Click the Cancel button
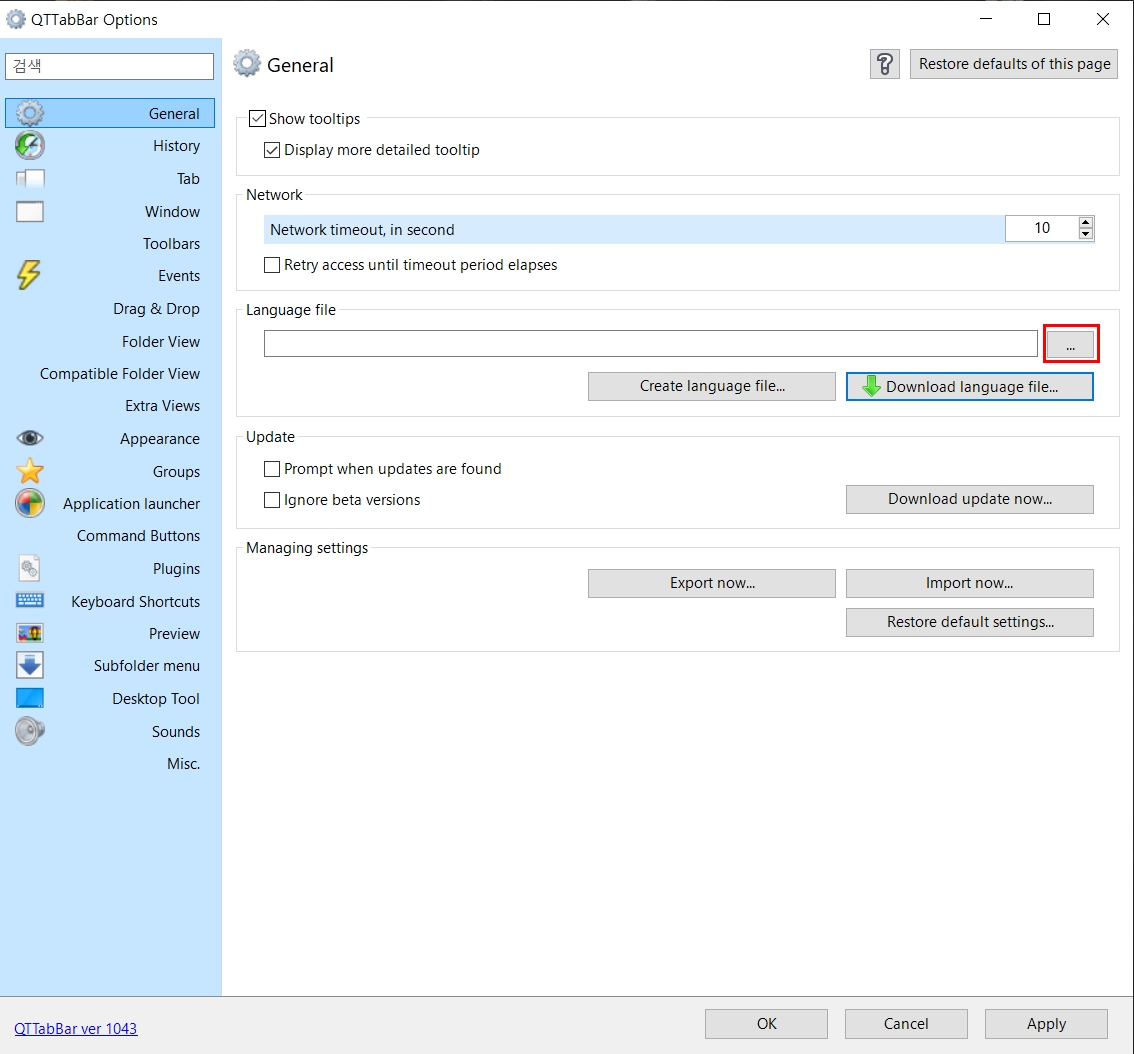 click(x=906, y=1024)
